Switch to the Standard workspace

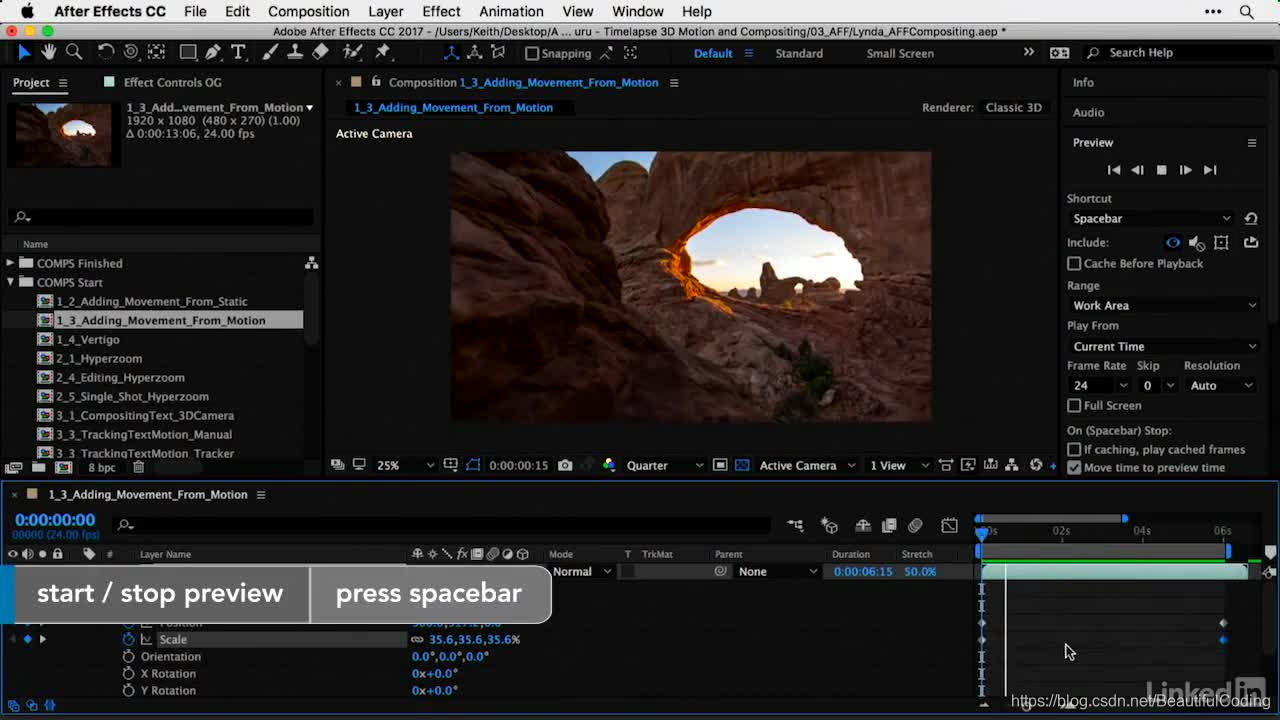pos(799,53)
